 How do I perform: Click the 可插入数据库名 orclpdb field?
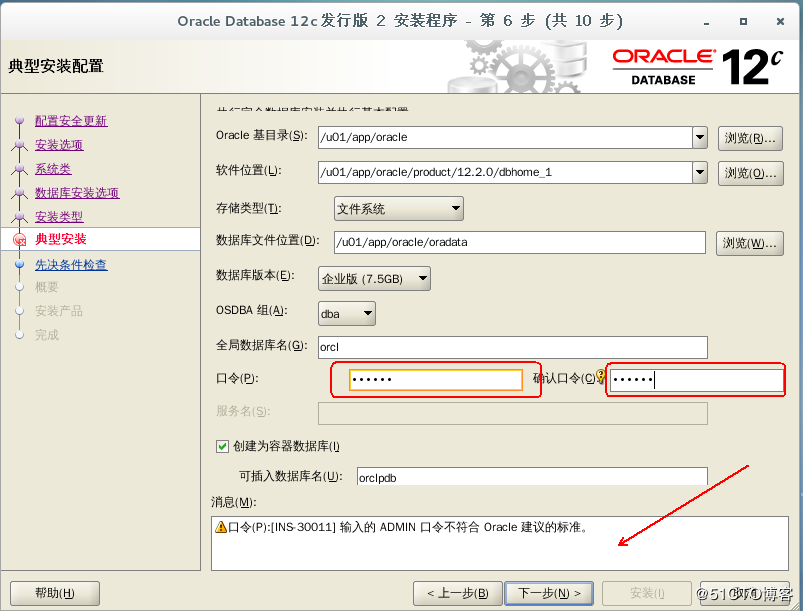pos(532,477)
